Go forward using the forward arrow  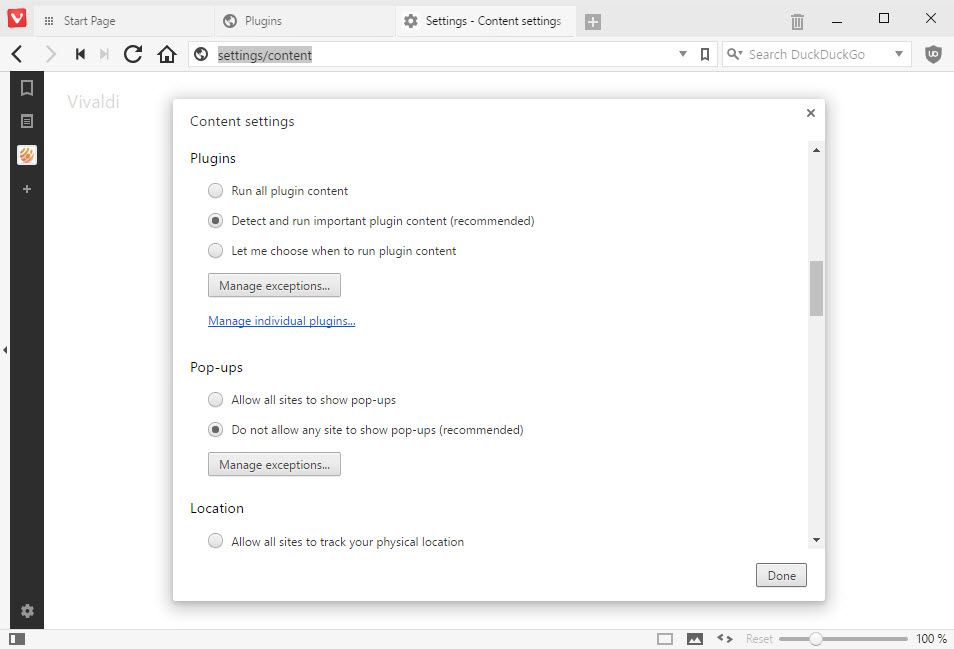coord(51,54)
